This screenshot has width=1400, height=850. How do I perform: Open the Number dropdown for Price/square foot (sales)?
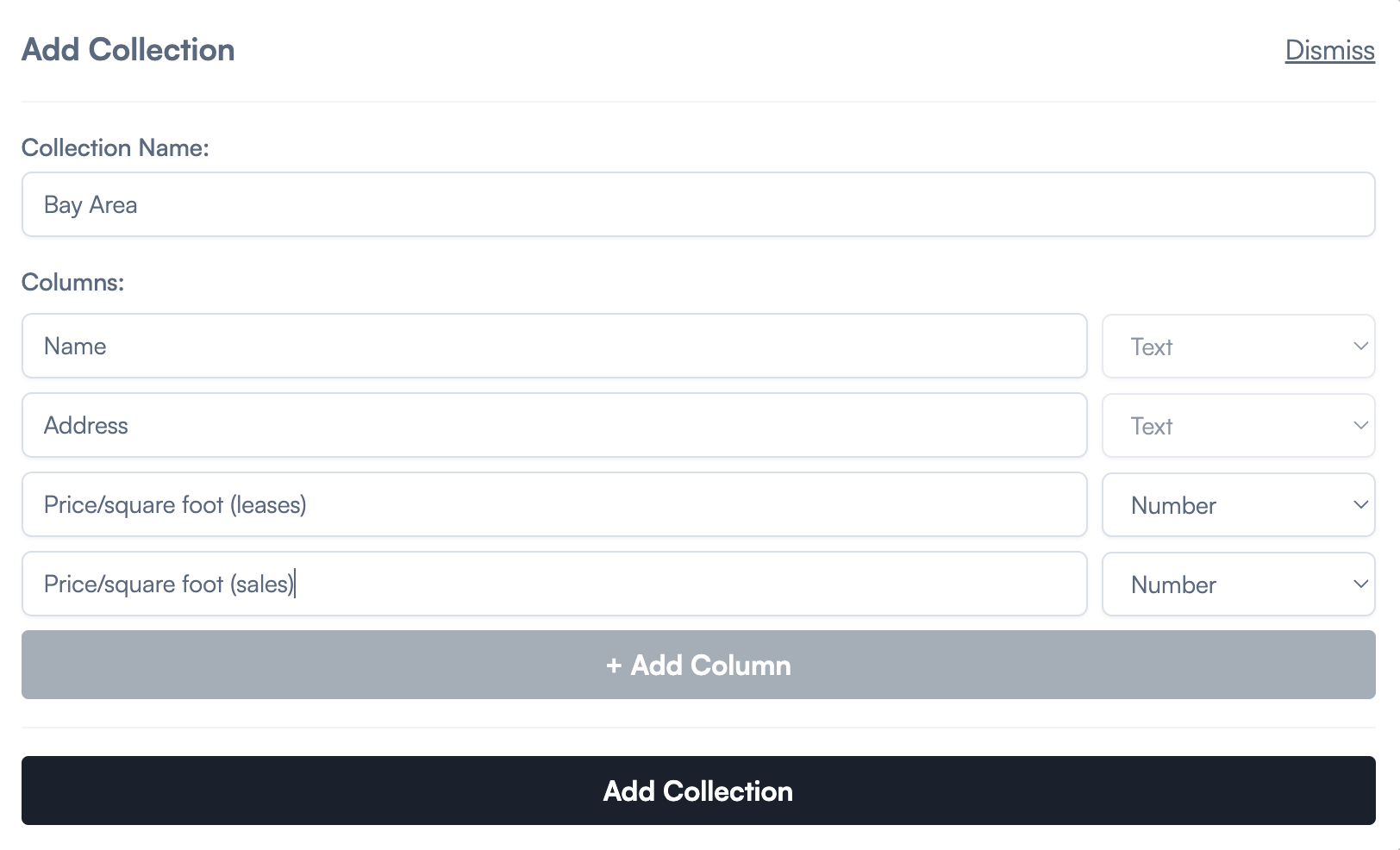pyautogui.click(x=1236, y=584)
